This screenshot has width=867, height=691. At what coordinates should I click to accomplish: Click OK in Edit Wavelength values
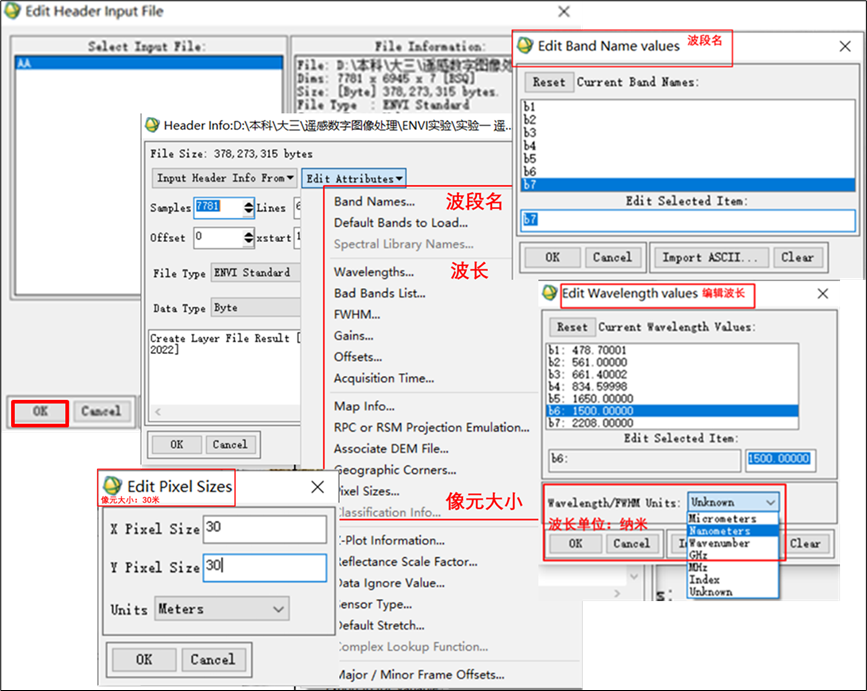(576, 543)
